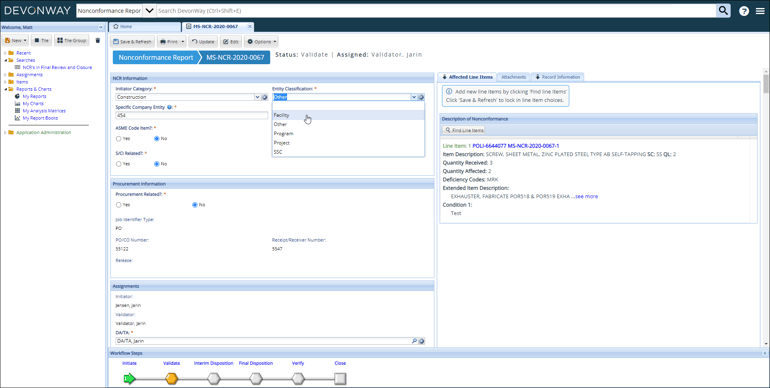Select Yes for S/CI Related
This screenshot has width=770, height=388.
click(118, 164)
